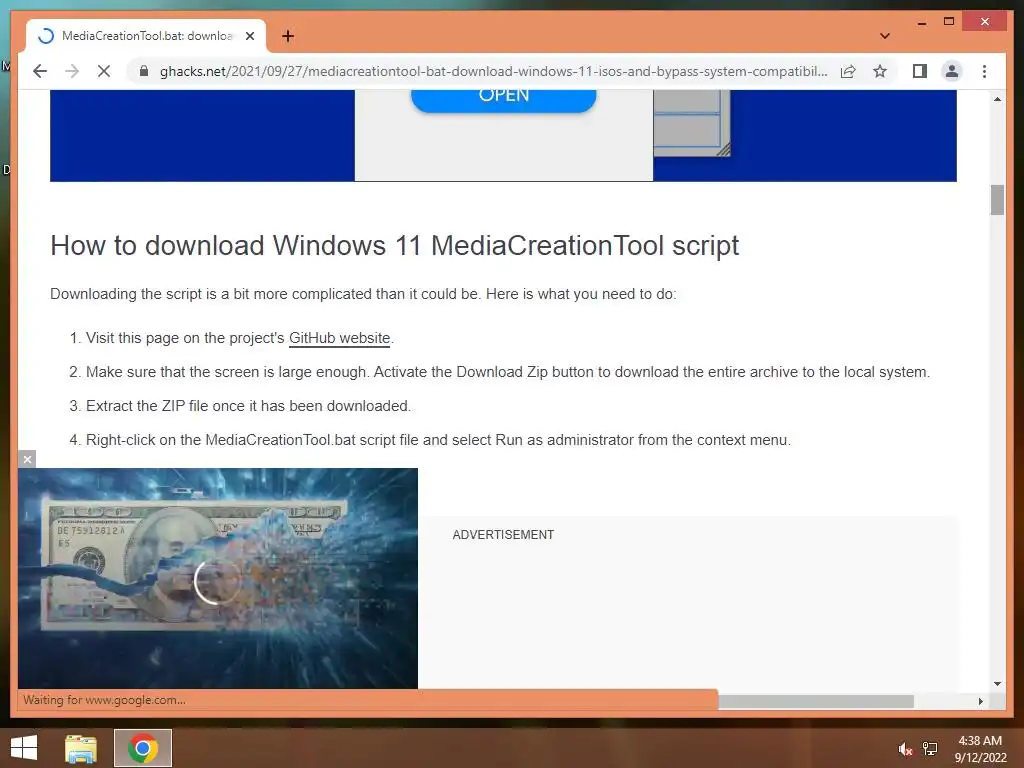The height and width of the screenshot is (768, 1024).
Task: Click the 'Right-click on the MediaCreationTool.bat' step
Action: tap(438, 440)
